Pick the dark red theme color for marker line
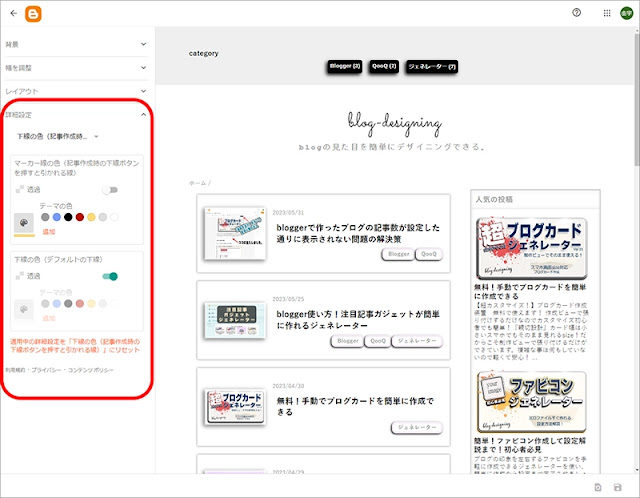The width and height of the screenshot is (640, 498). click(80, 217)
